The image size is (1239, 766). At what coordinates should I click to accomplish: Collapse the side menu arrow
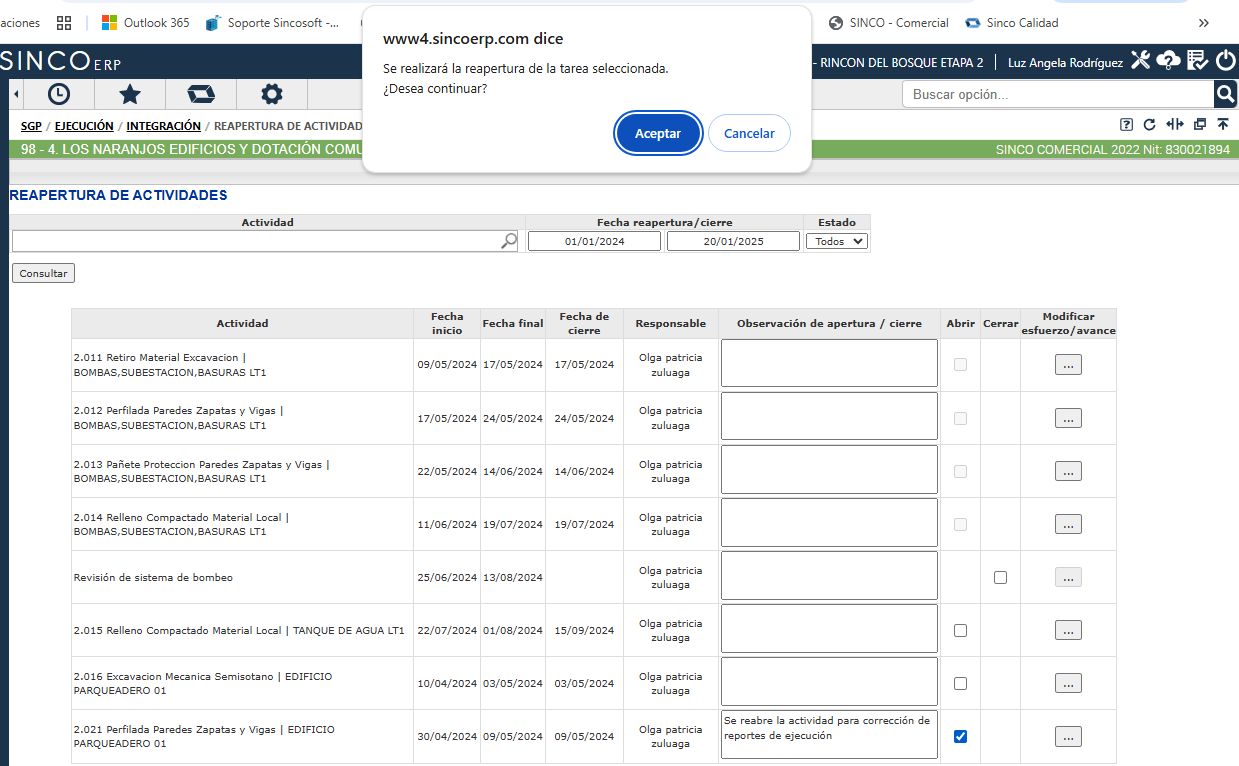point(17,94)
